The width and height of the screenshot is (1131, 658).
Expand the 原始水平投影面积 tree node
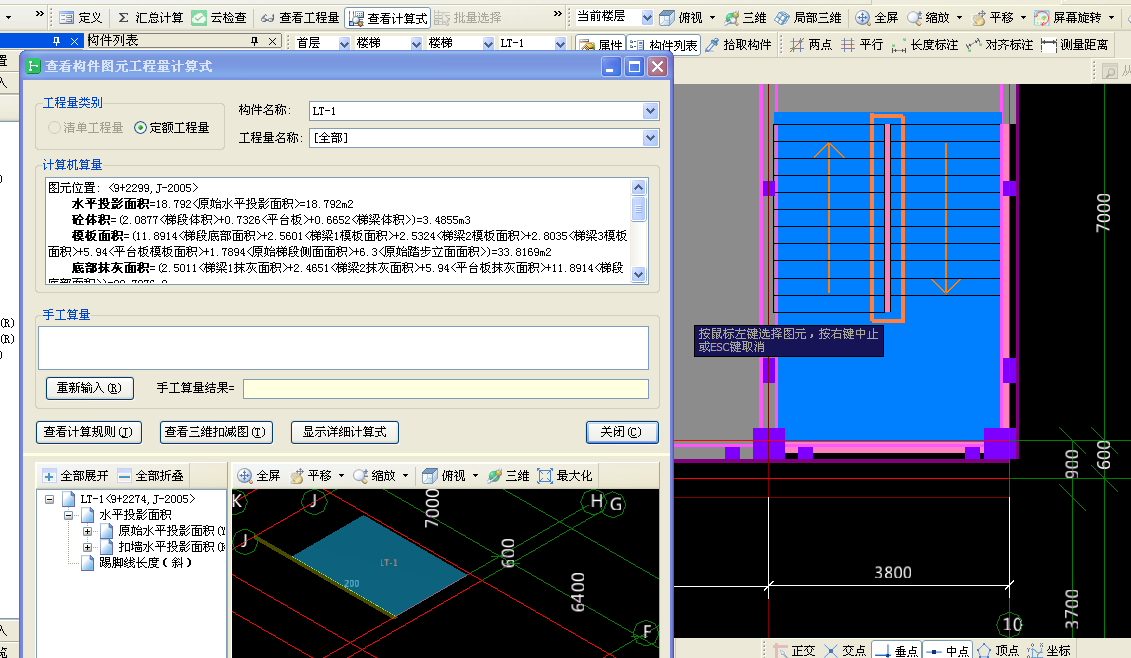[88, 531]
